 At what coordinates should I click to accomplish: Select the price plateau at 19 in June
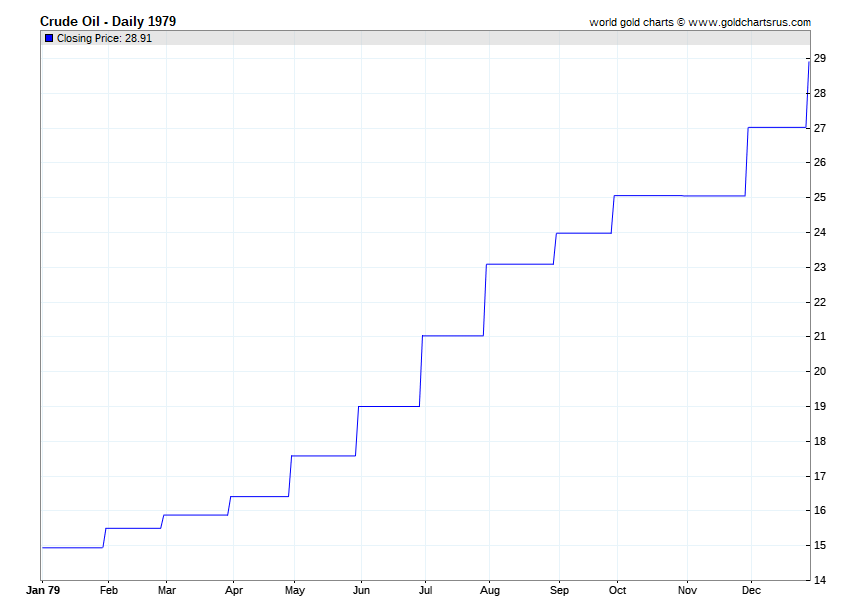pyautogui.click(x=388, y=406)
